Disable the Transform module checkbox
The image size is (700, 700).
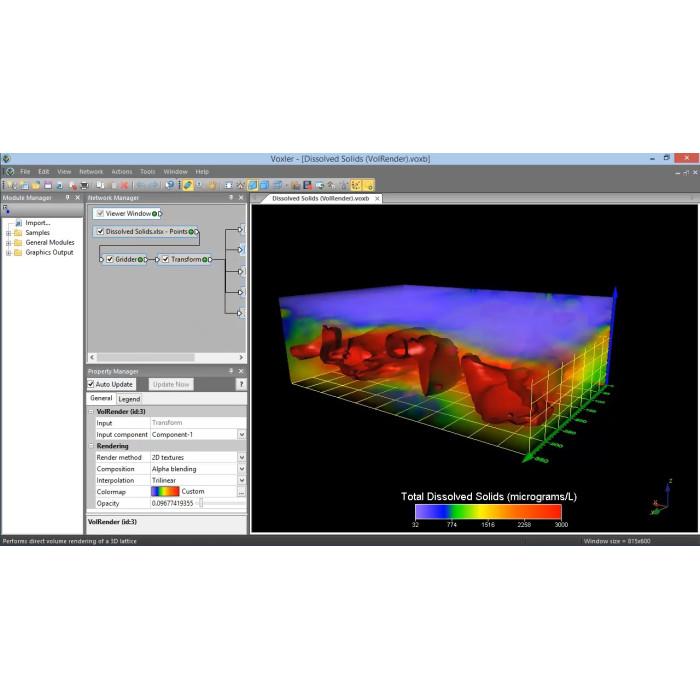point(166,259)
